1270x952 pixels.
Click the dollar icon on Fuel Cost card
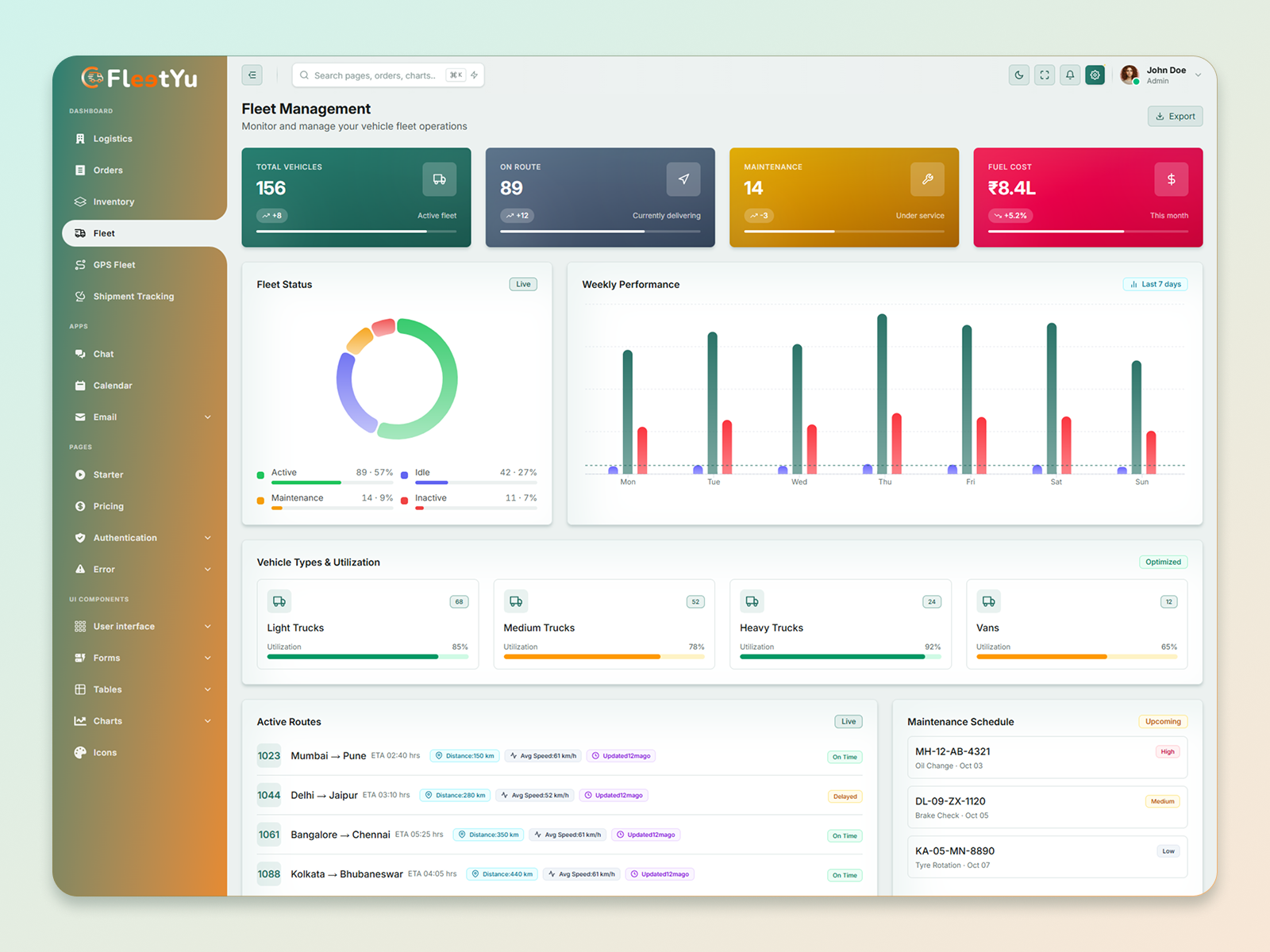(1172, 179)
